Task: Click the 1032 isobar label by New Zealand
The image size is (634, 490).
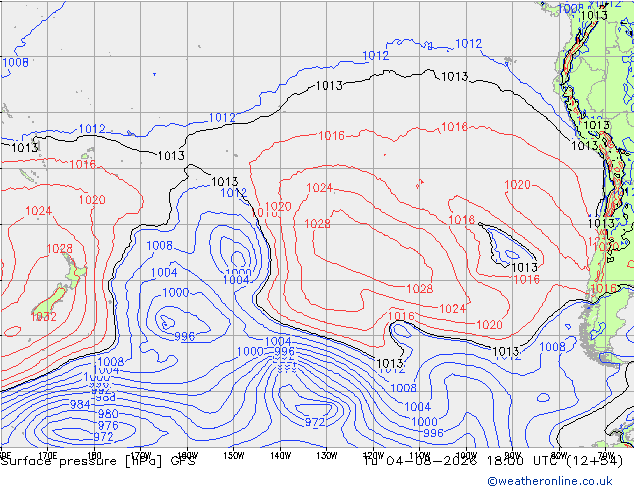Action: (x=44, y=317)
